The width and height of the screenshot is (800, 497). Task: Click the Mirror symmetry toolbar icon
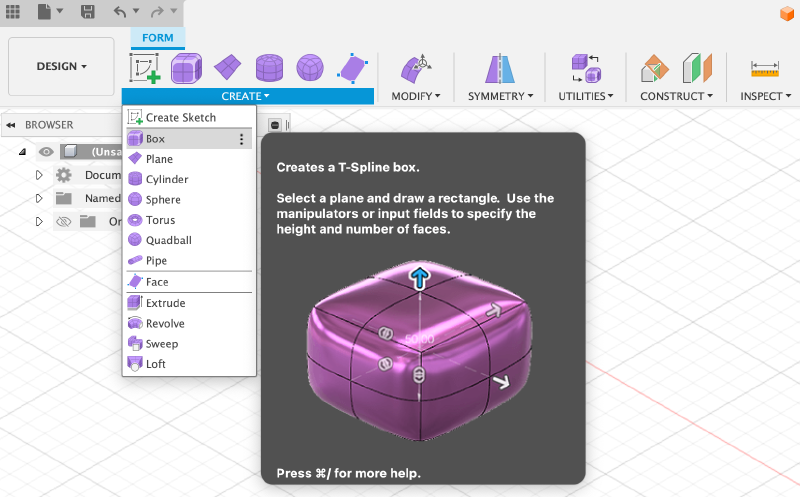click(500, 69)
